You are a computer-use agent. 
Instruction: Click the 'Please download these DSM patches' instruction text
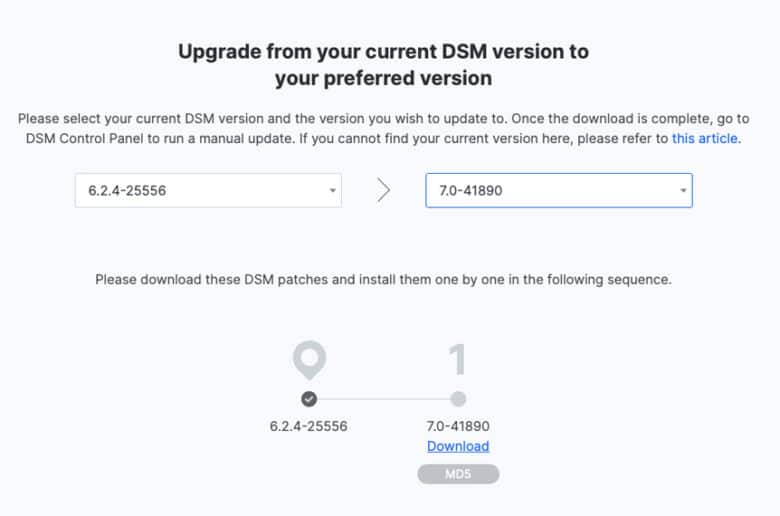point(384,280)
